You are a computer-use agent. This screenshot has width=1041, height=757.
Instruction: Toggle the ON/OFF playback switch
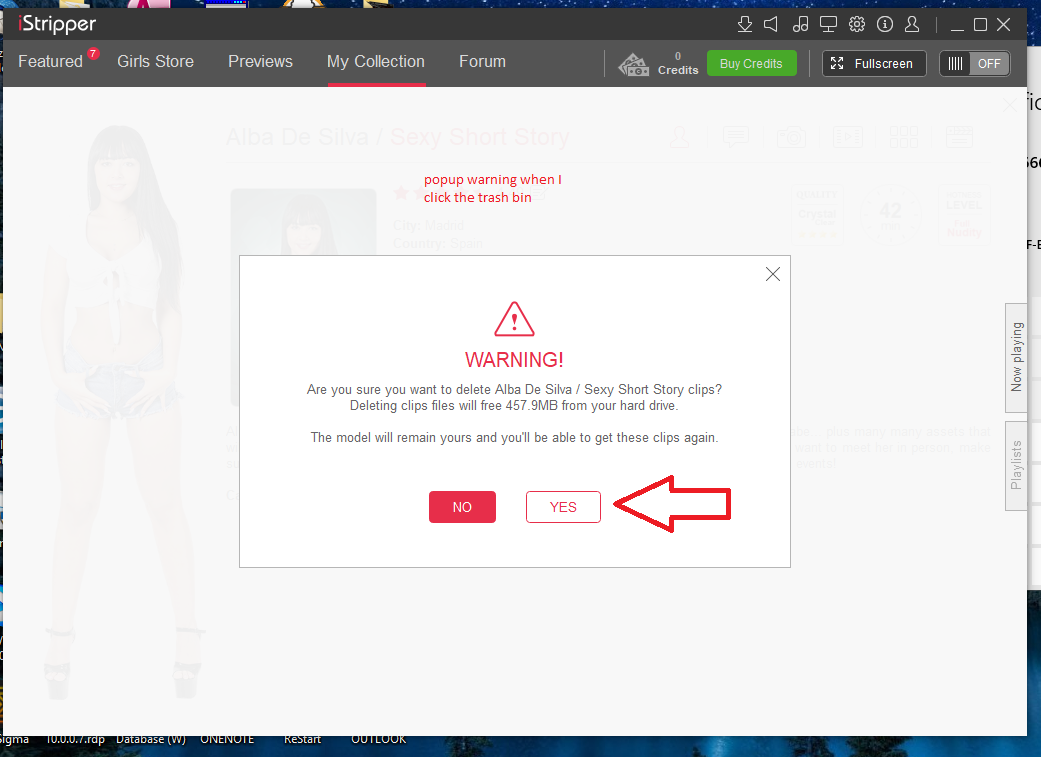tap(975, 64)
